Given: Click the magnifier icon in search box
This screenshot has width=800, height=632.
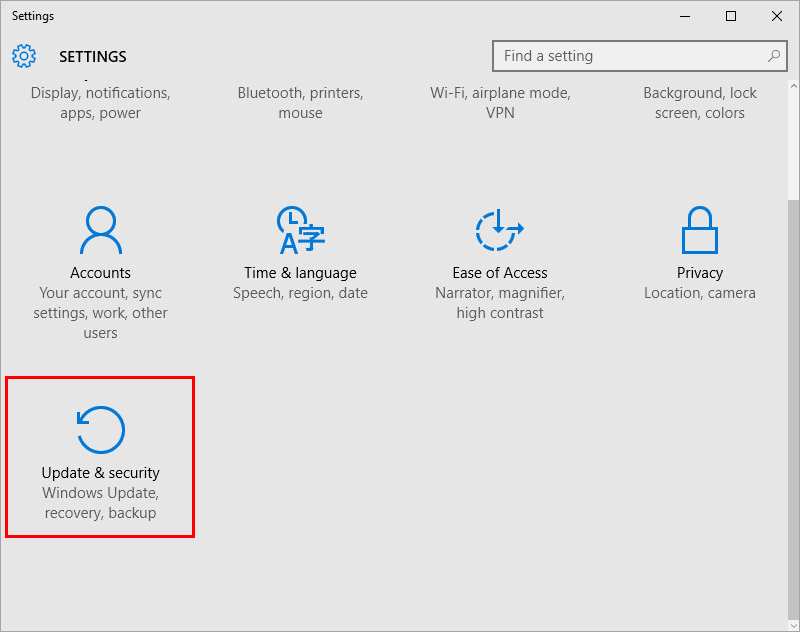Looking at the screenshot, I should coord(774,56).
